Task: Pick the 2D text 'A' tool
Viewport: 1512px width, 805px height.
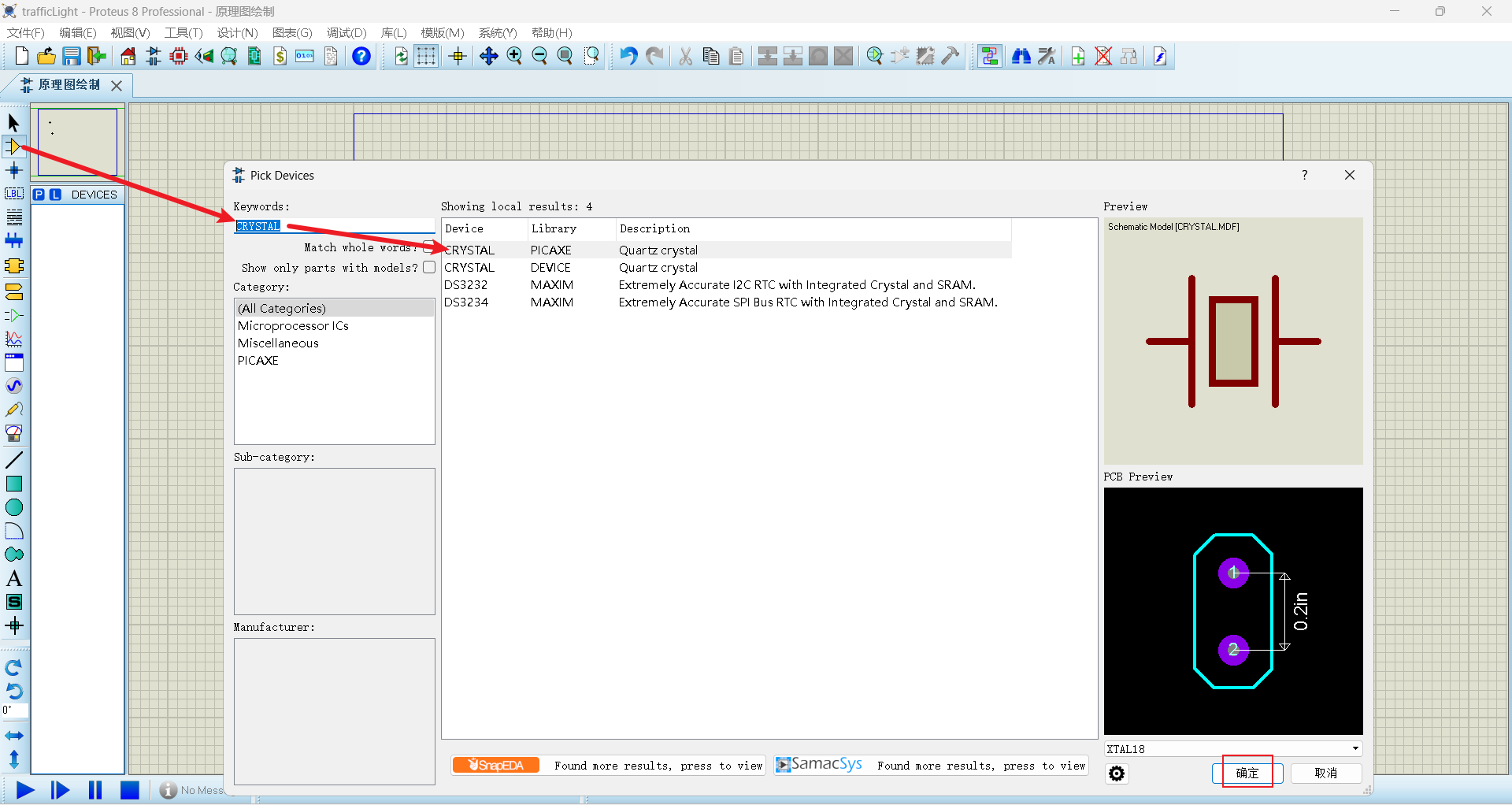Action: pyautogui.click(x=13, y=578)
